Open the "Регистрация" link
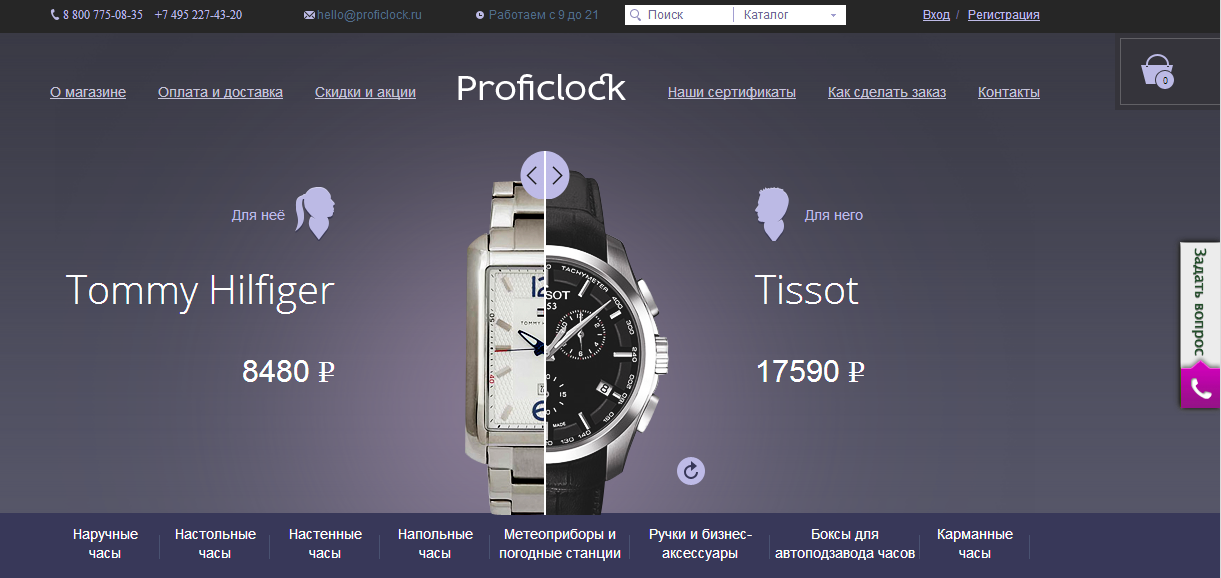 [x=1003, y=15]
